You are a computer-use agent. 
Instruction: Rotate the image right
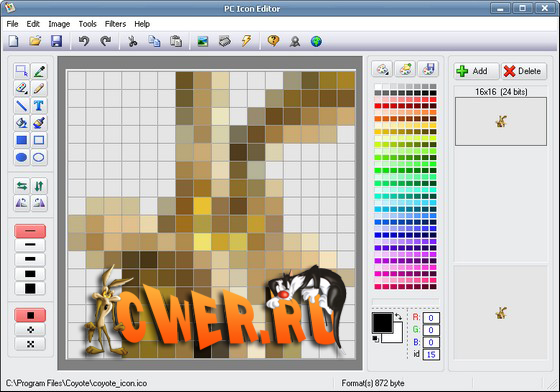click(39, 203)
